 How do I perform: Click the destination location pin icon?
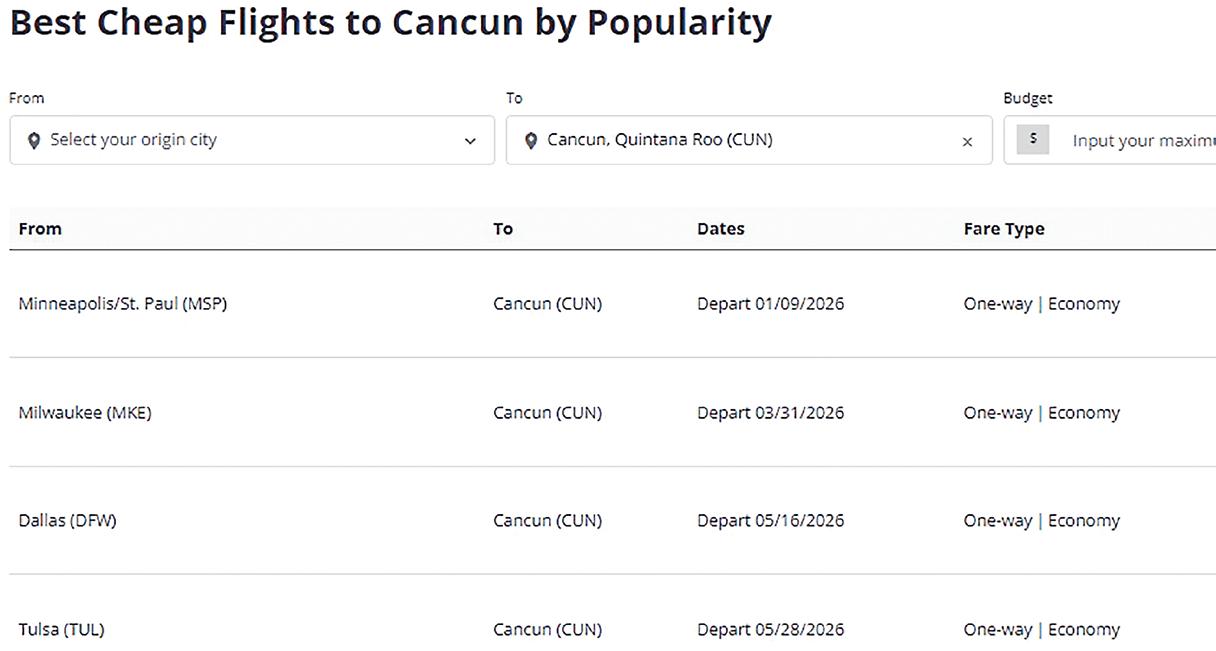pos(531,141)
